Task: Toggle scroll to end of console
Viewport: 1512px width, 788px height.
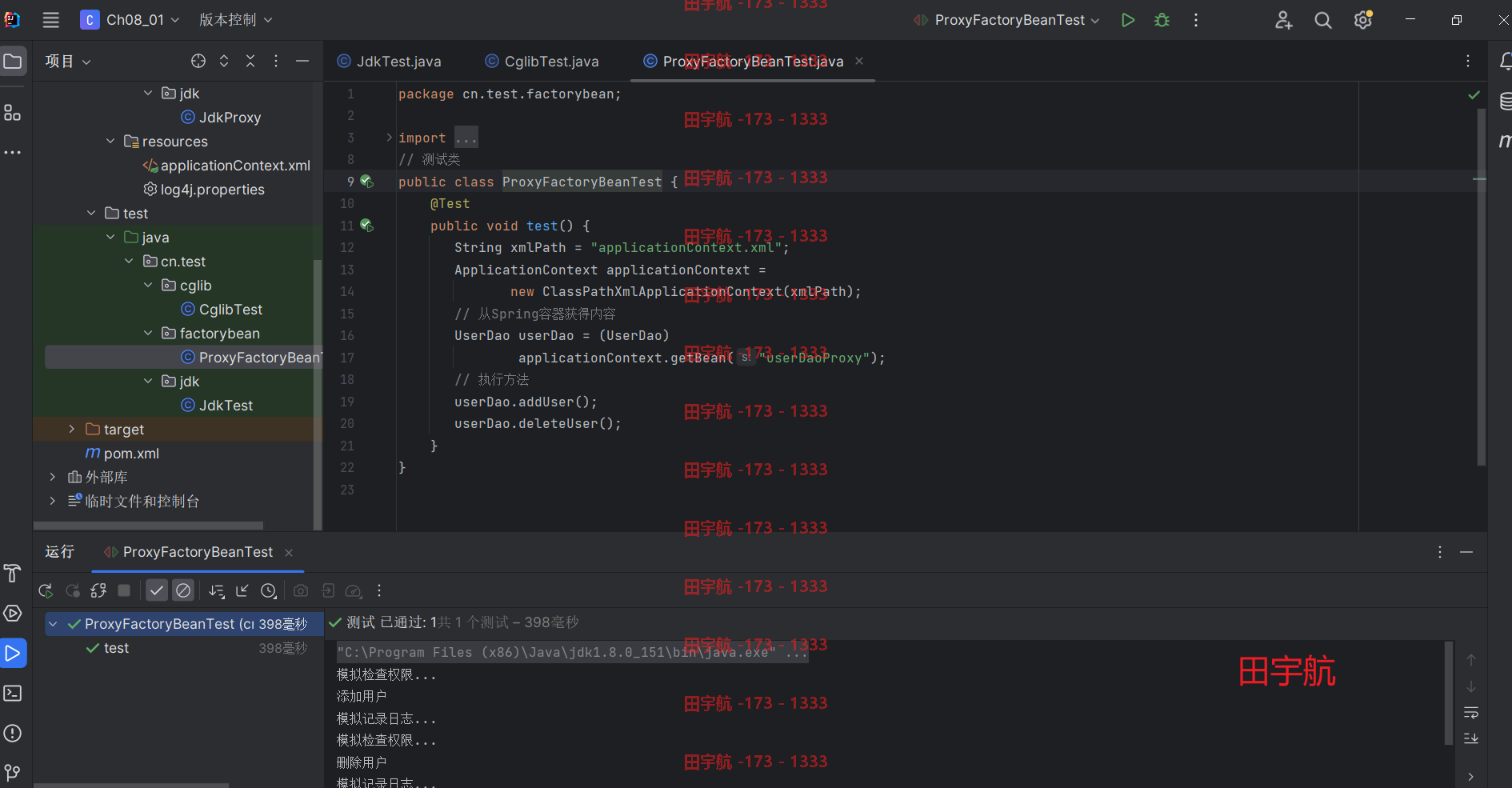Action: (1471, 738)
